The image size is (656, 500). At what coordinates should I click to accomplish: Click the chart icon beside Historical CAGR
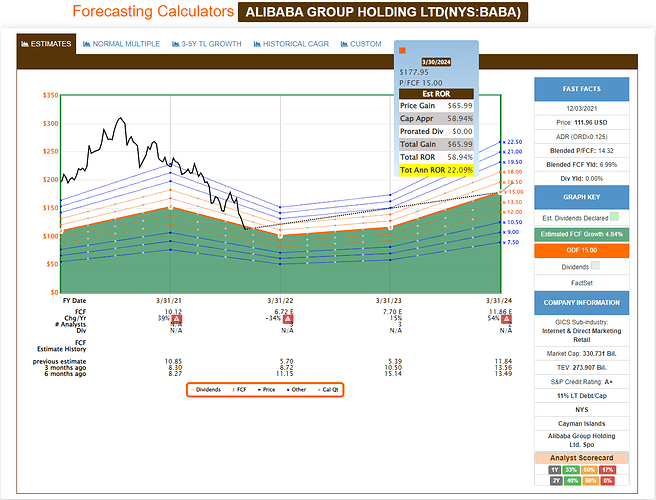[257, 44]
